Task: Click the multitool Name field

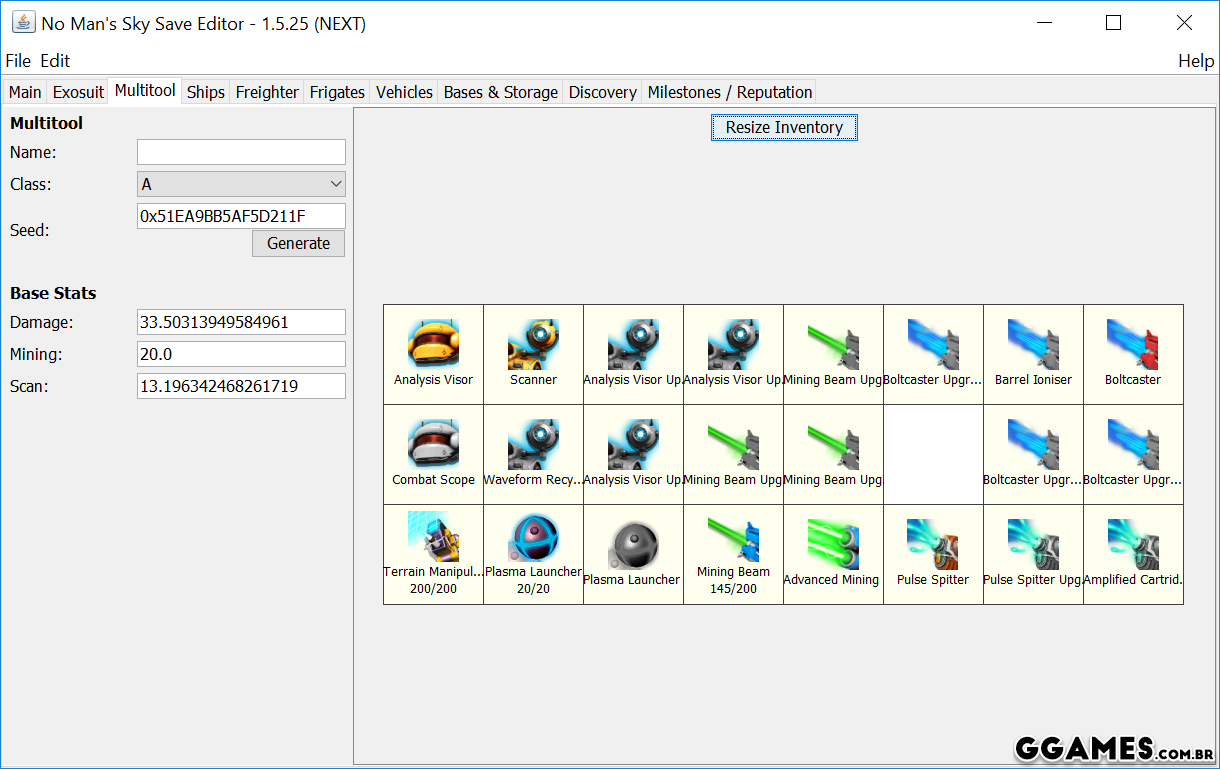Action: click(x=241, y=152)
